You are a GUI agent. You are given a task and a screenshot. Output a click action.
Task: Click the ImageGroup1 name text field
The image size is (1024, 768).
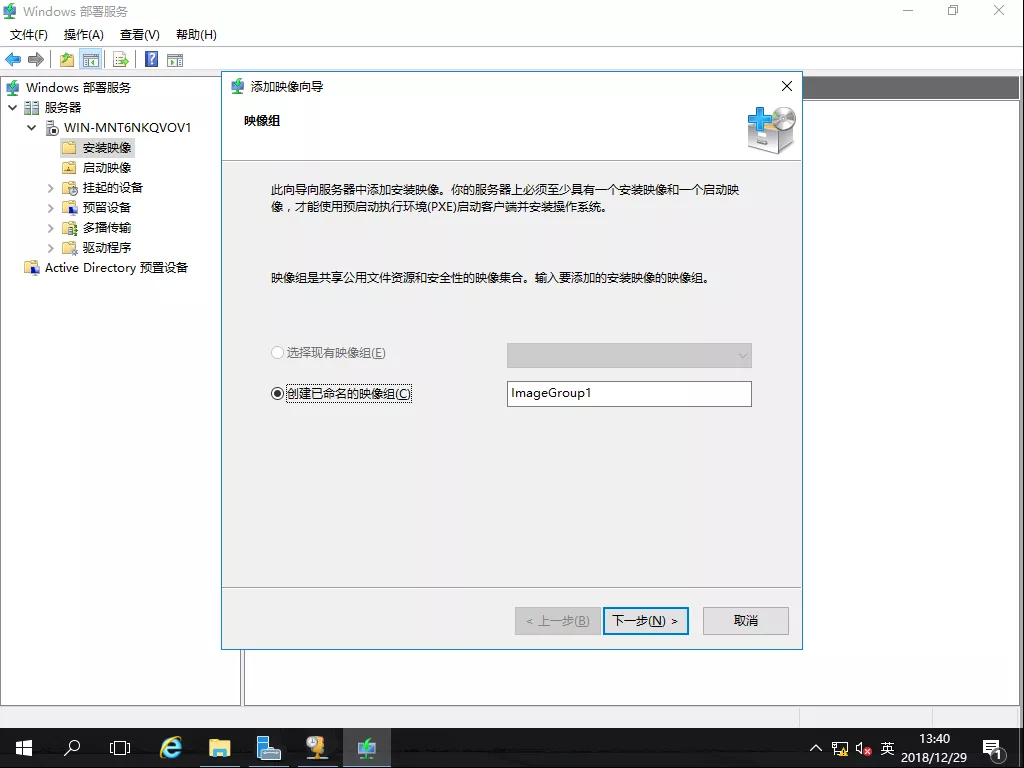coord(629,394)
